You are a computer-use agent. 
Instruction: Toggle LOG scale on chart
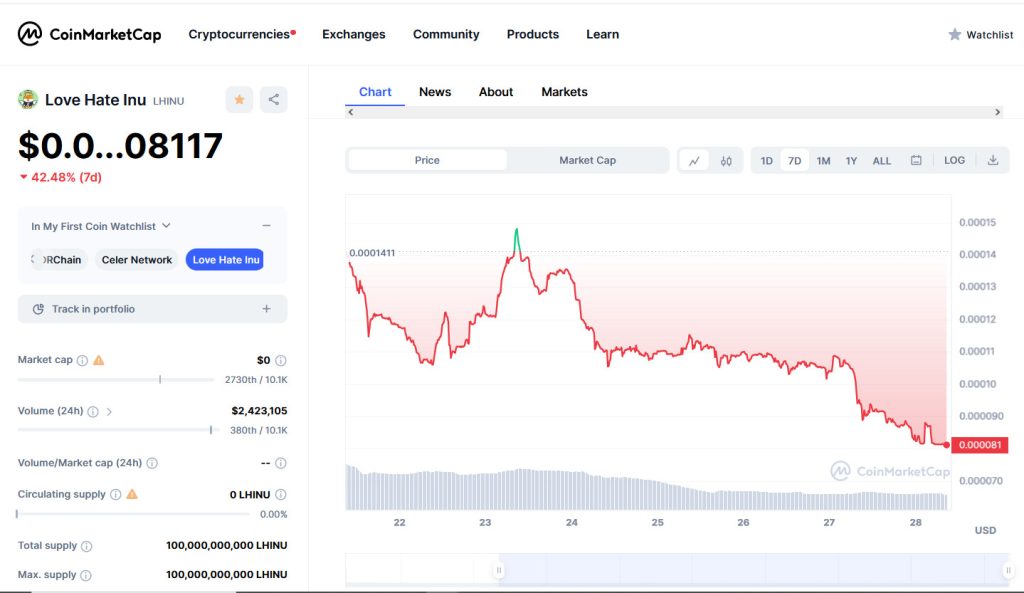[954, 160]
